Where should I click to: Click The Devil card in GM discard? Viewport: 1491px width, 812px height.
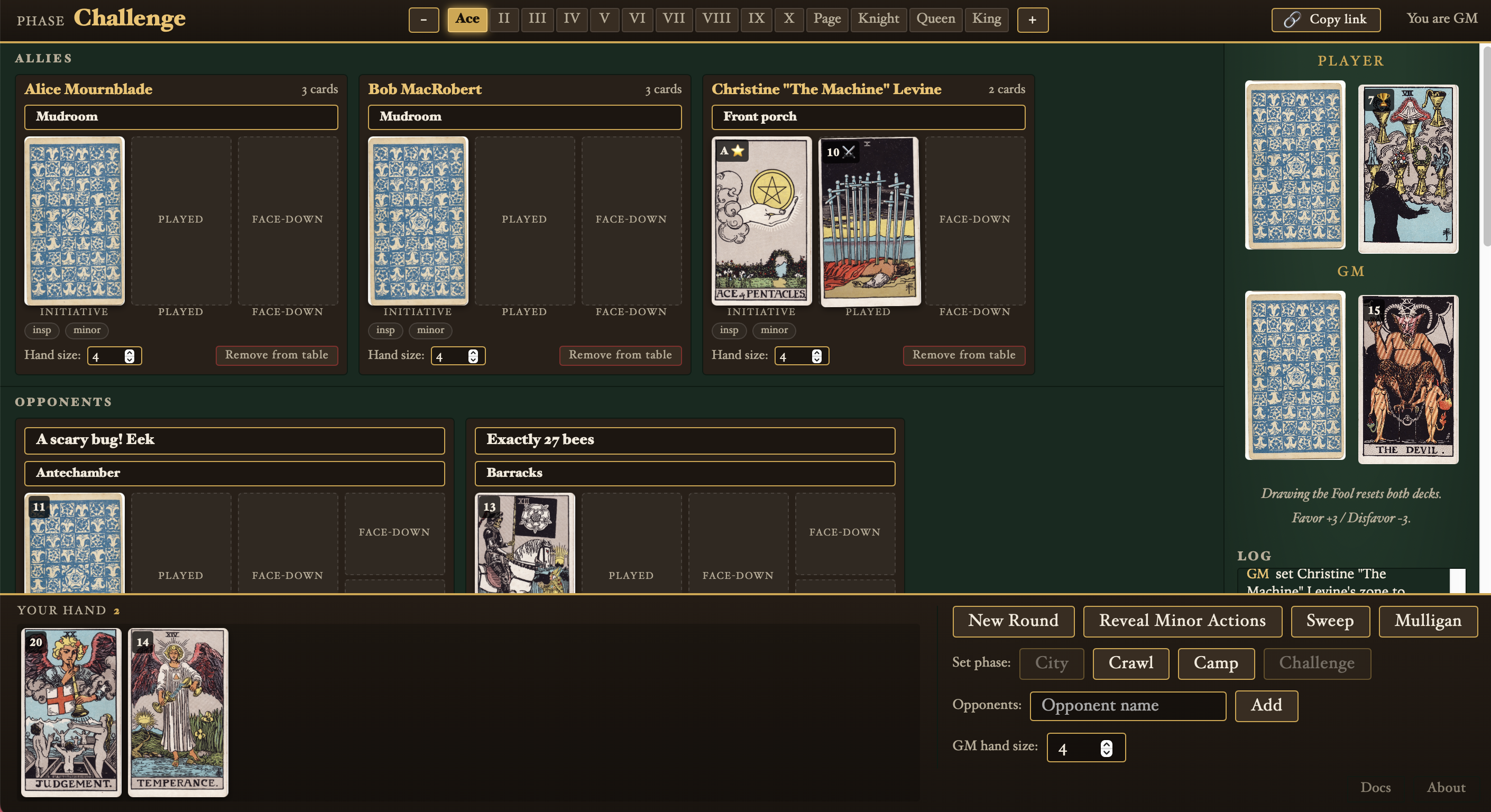click(1407, 379)
